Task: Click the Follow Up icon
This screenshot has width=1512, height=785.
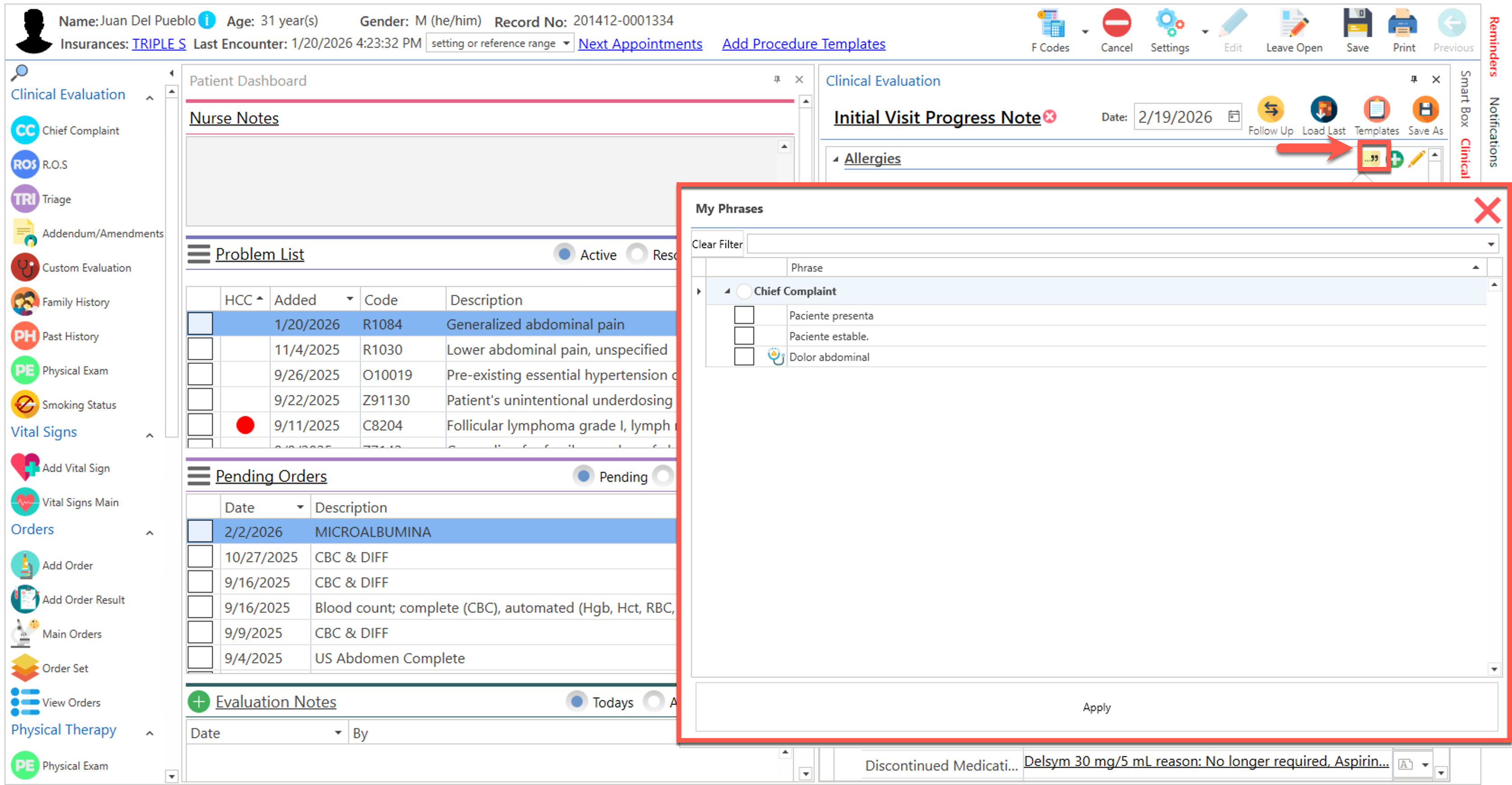Action: [1270, 110]
